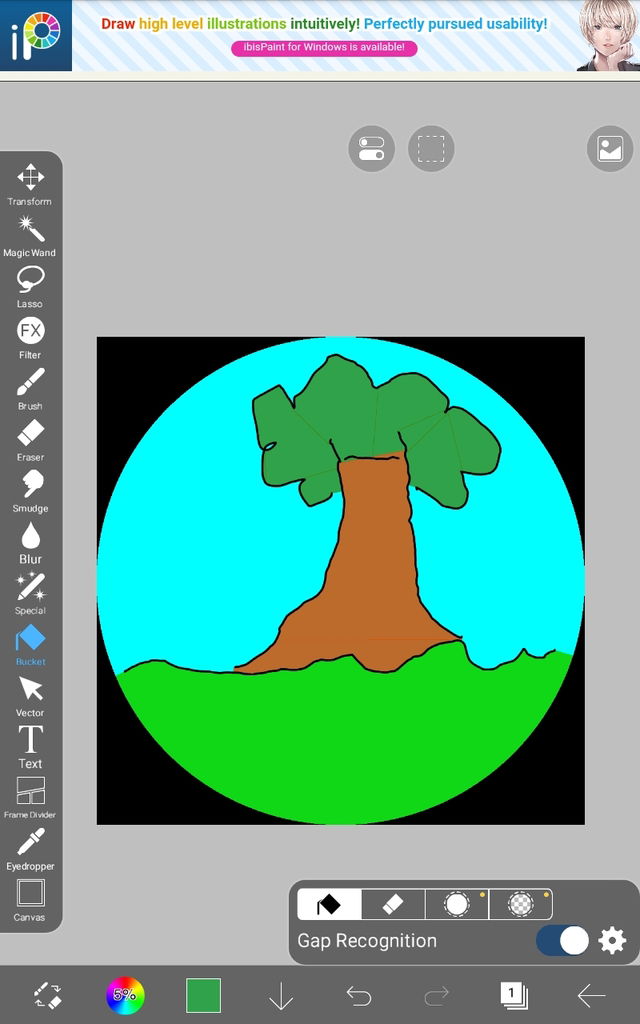Viewport: 640px width, 1024px height.
Task: Toggle the Gap Recognition switch
Action: click(x=562, y=941)
